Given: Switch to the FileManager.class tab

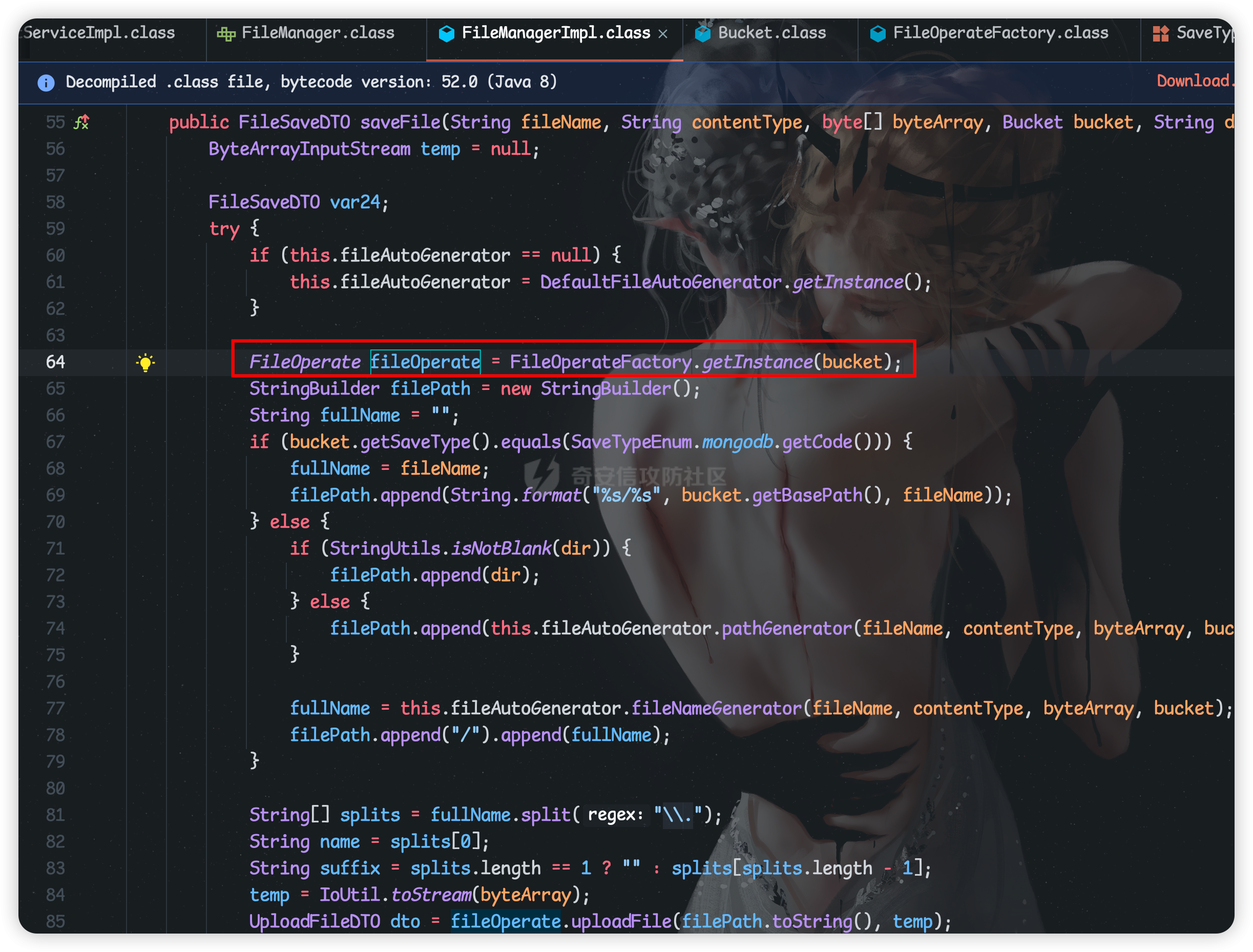Looking at the screenshot, I should tap(317, 33).
